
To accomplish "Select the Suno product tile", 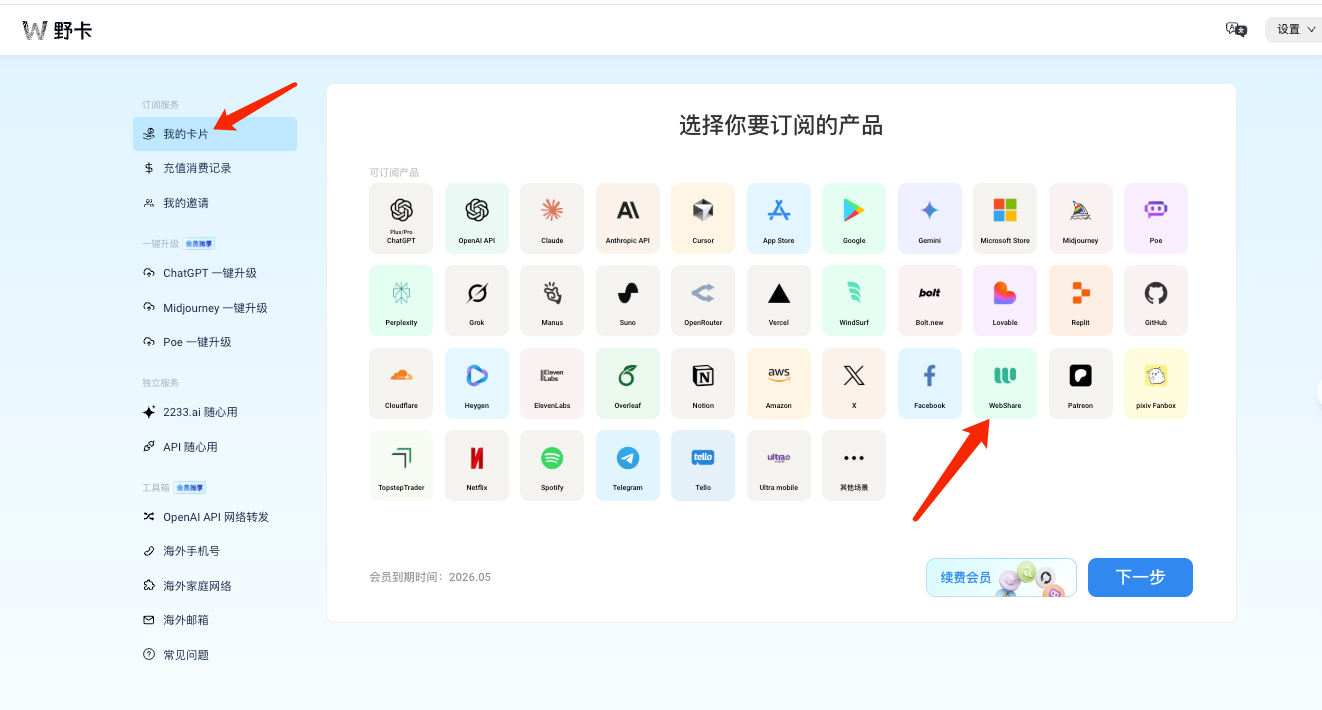I will coord(628,300).
